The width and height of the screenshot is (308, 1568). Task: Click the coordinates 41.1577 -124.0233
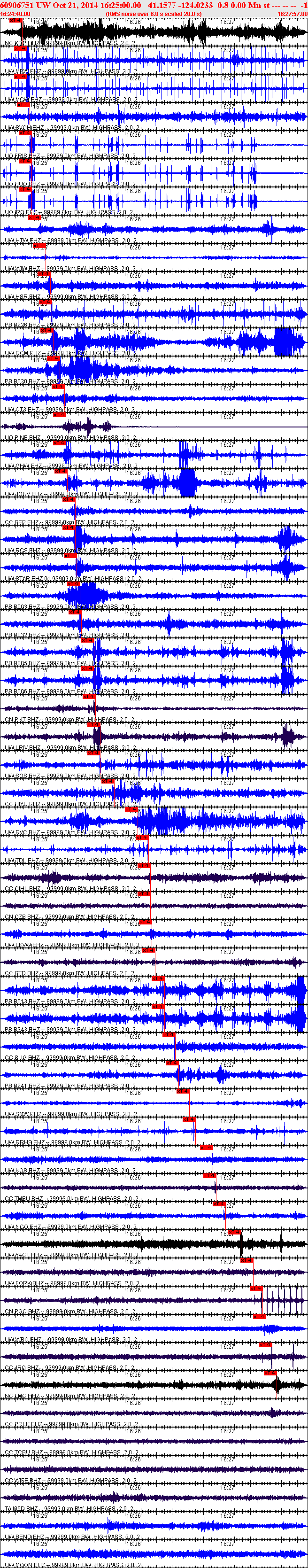coord(181,5)
